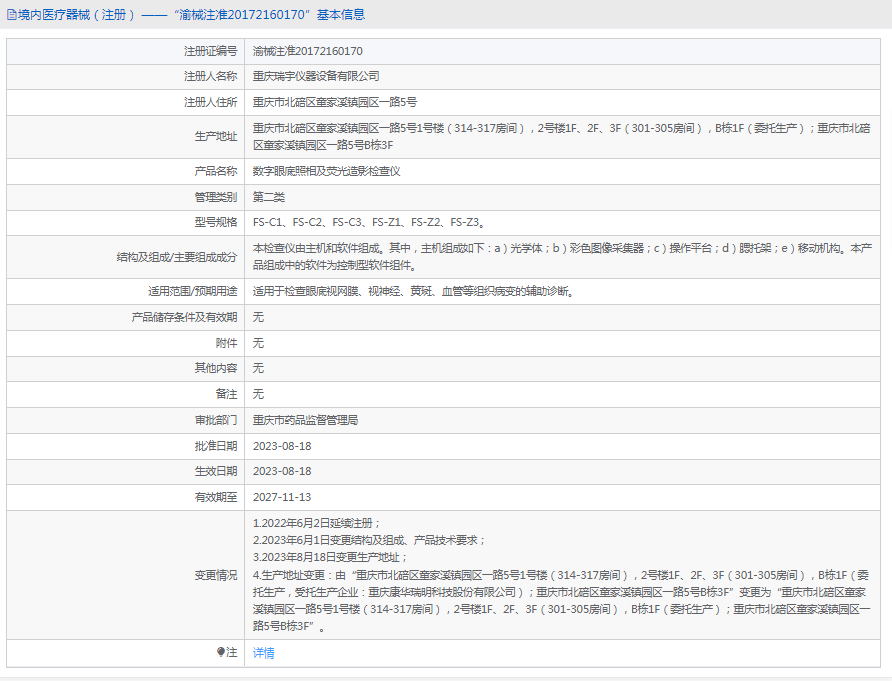892x681 pixels.
Task: Click production address value mentioning 314-317房间
Action: point(561,137)
